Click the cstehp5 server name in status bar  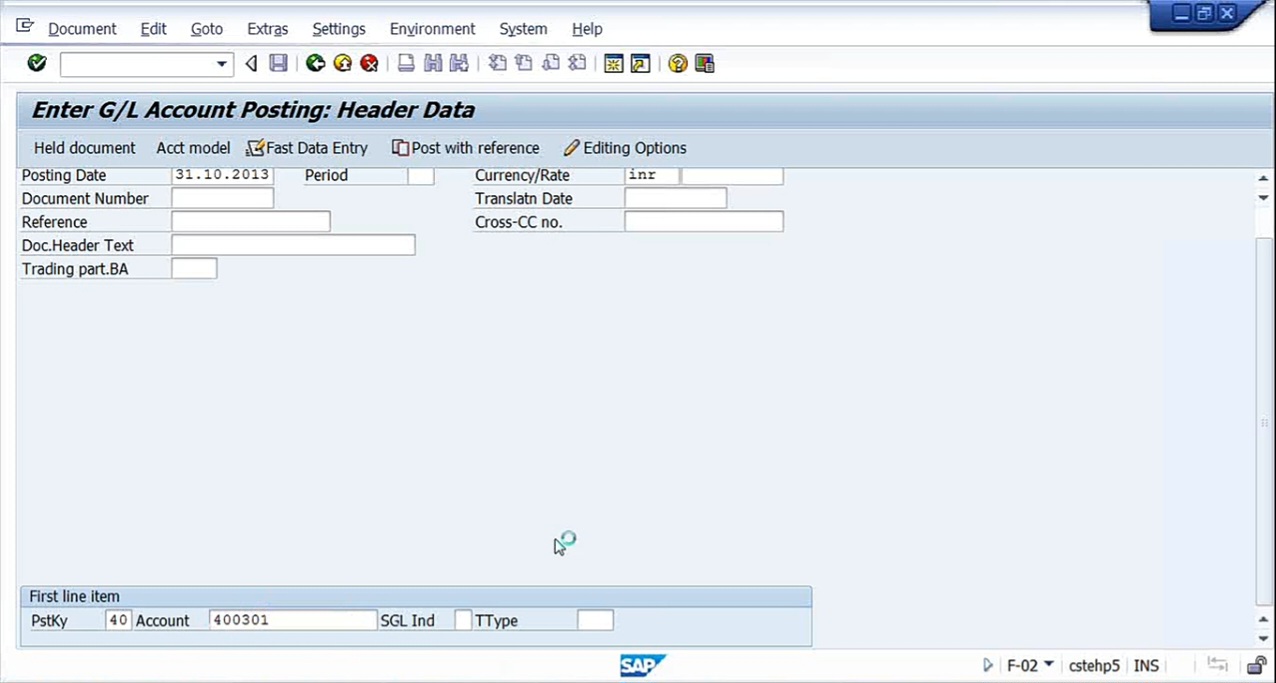1094,665
